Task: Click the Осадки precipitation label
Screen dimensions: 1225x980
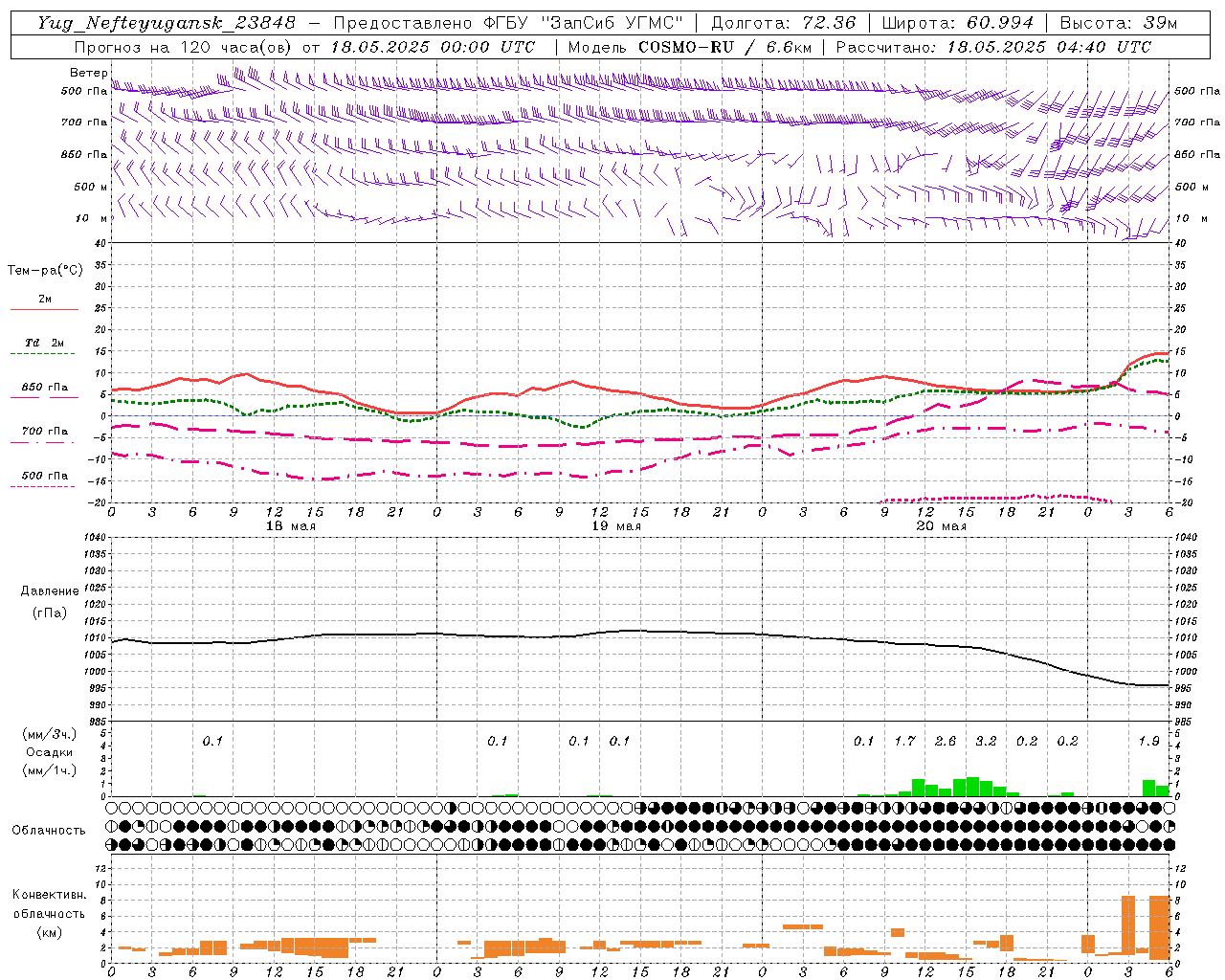Action: click(49, 752)
